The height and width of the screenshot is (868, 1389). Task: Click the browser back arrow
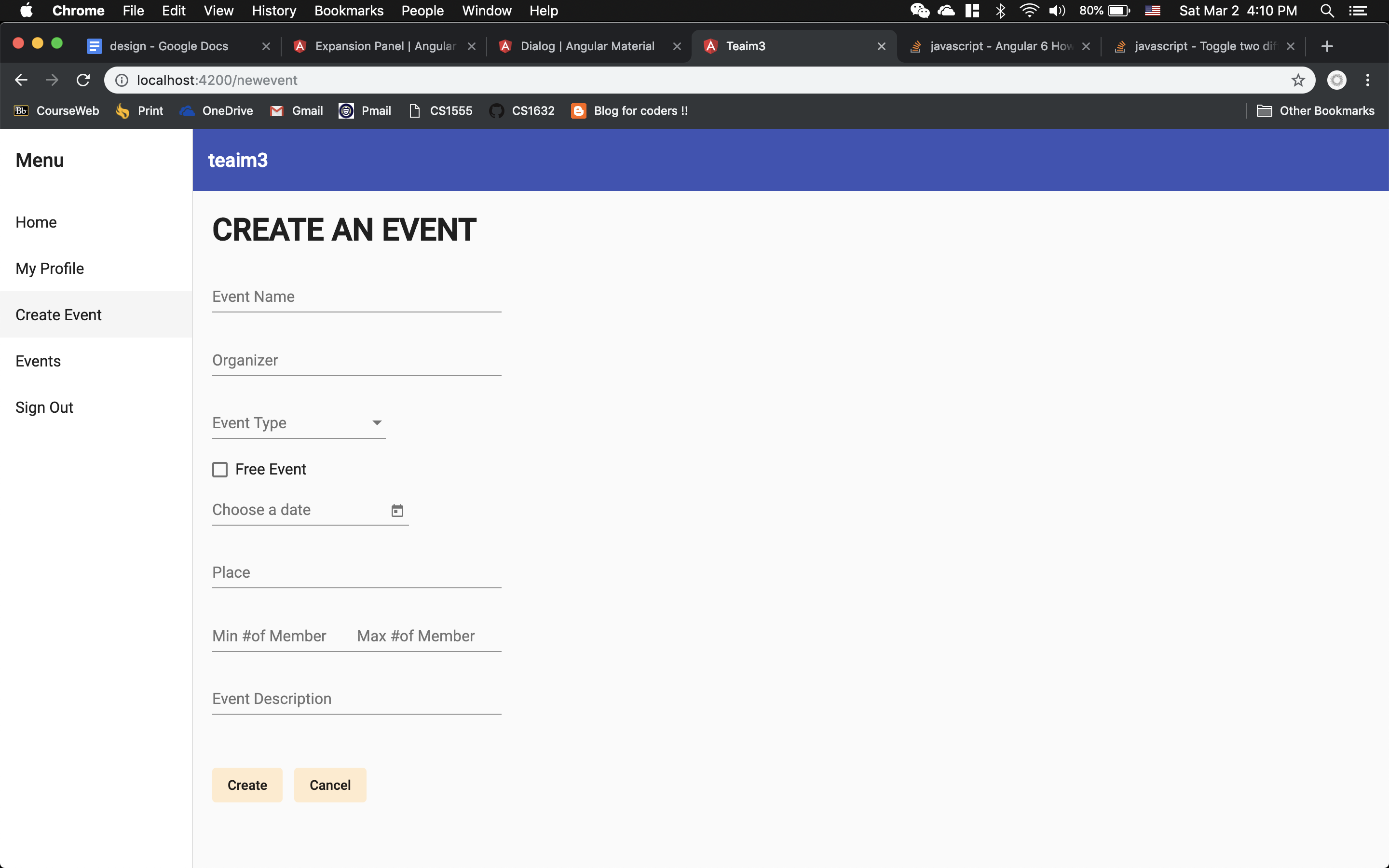[x=21, y=80]
